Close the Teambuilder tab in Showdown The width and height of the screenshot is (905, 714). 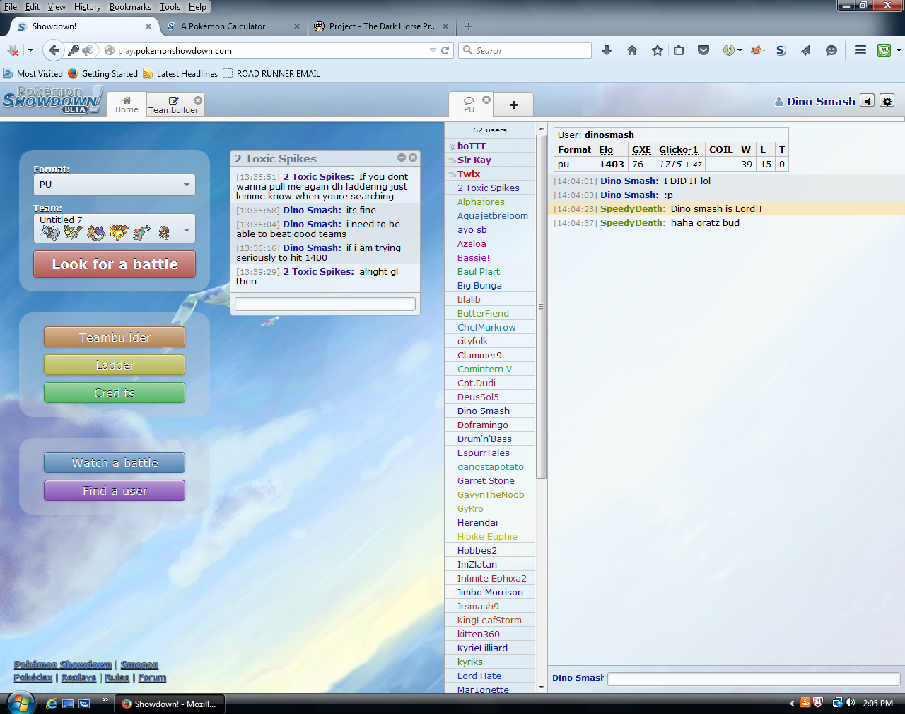pyautogui.click(x=198, y=100)
